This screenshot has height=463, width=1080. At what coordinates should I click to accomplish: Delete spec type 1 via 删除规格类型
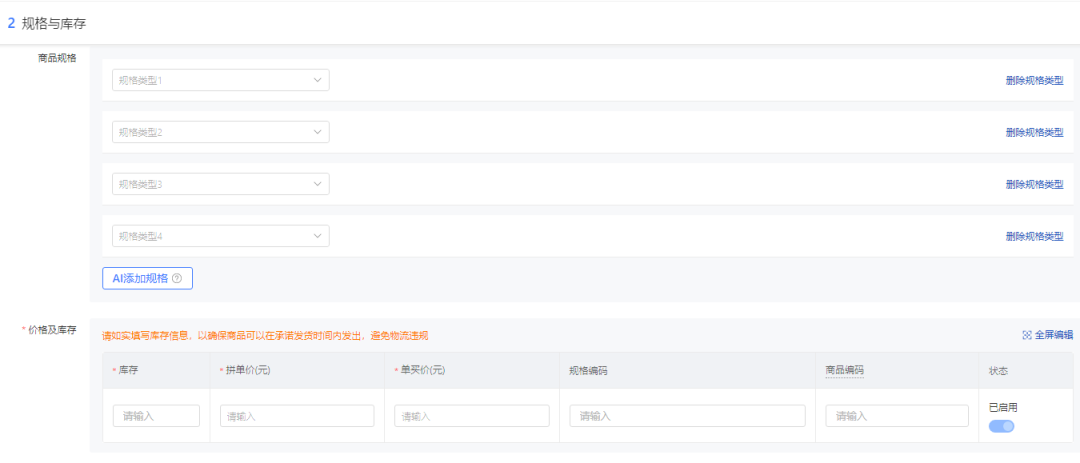point(1034,81)
